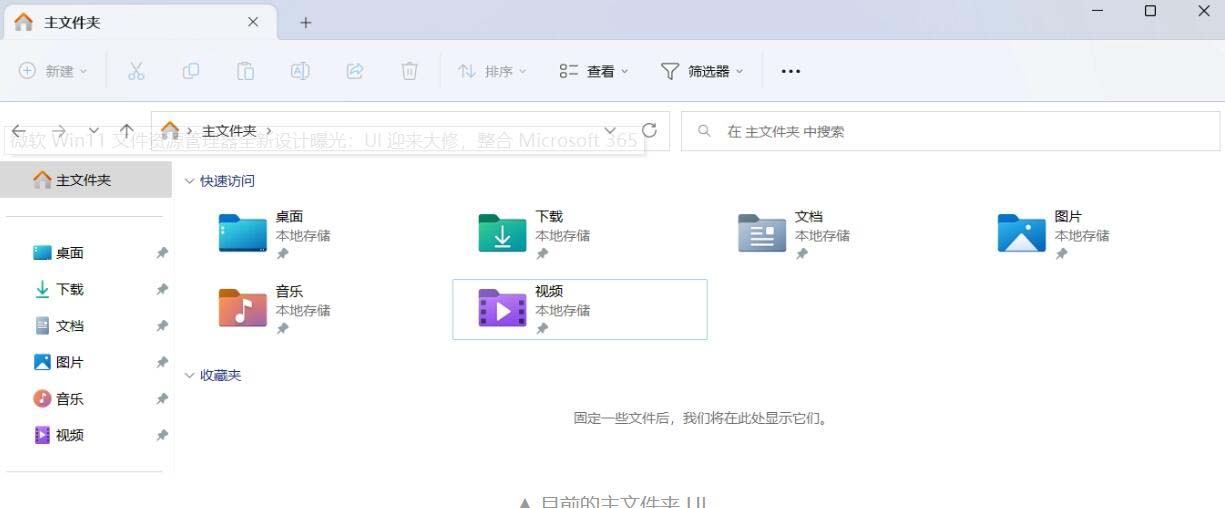Add a new tab with plus button
The image size is (1225, 508).
(306, 22)
